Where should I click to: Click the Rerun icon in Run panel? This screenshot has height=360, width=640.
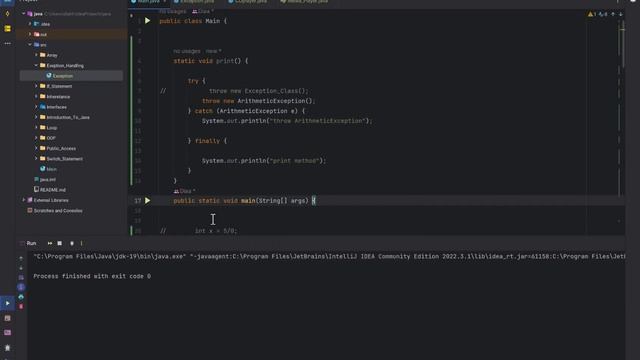pyautogui.click(x=50, y=243)
